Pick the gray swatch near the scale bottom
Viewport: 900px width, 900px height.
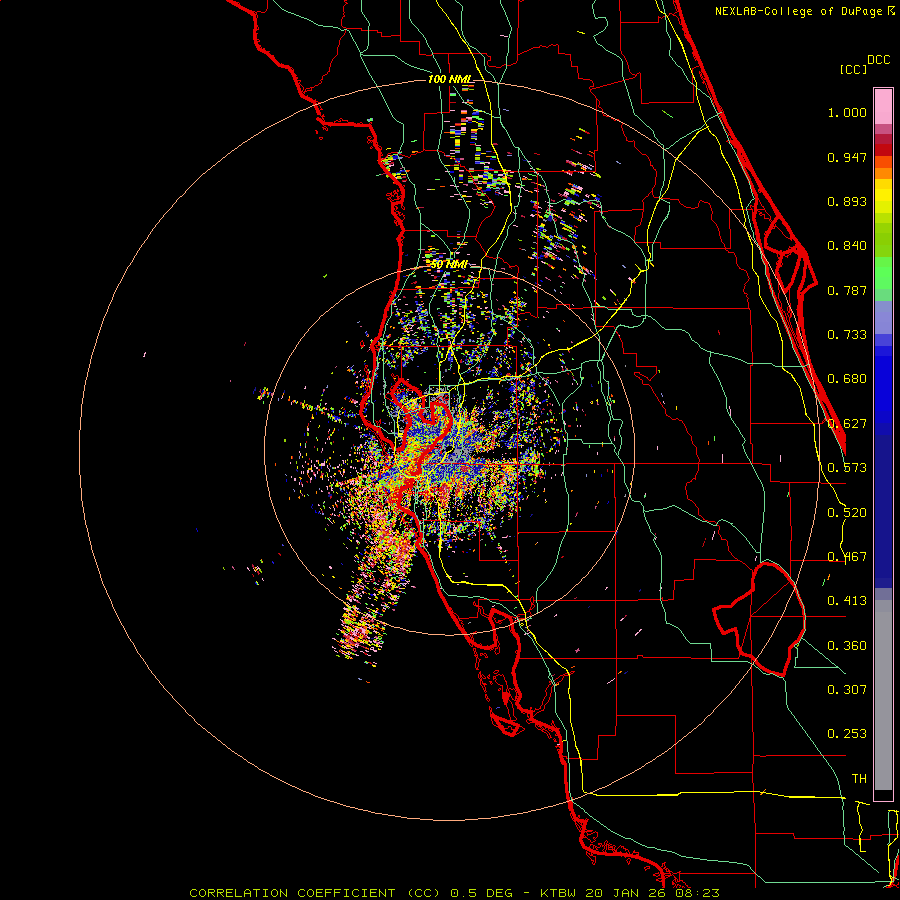883,695
